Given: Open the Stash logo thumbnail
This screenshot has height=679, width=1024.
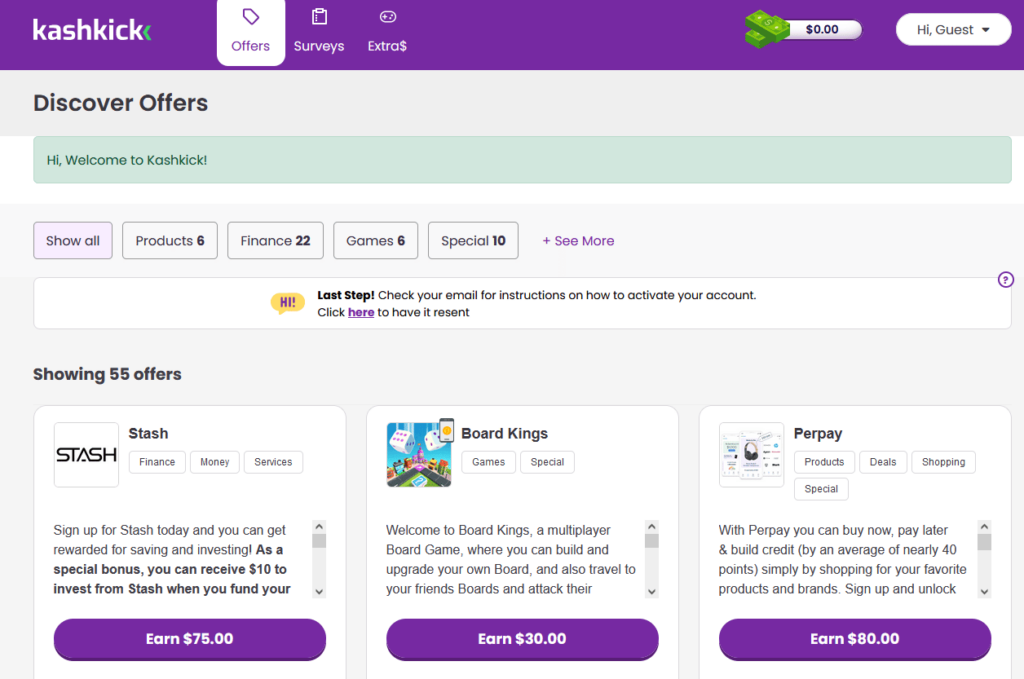Looking at the screenshot, I should [x=86, y=454].
